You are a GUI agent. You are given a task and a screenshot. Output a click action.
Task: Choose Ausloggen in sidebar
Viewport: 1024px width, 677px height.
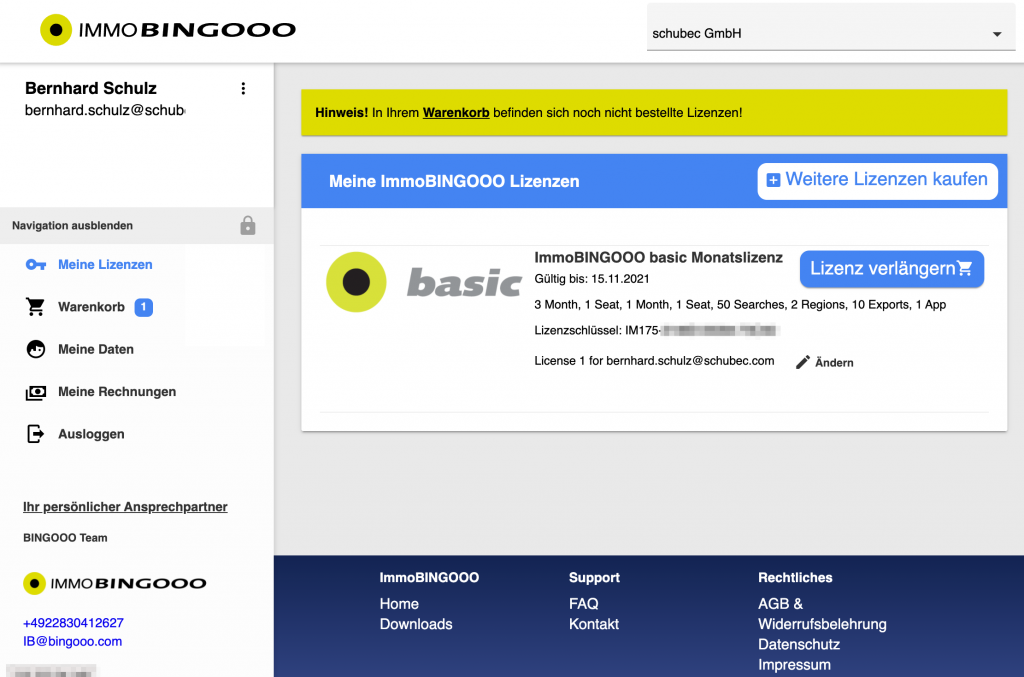(91, 434)
